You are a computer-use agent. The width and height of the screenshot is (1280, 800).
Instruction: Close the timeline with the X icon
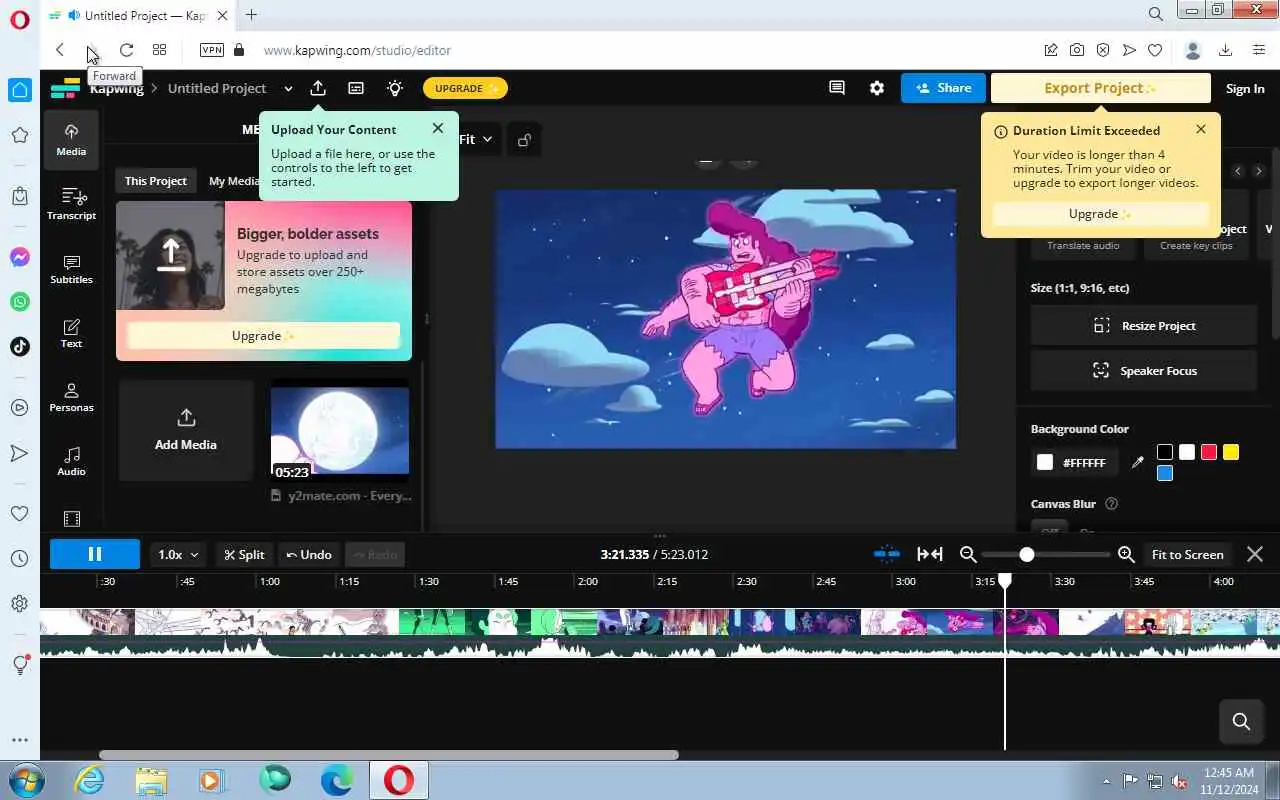point(1255,554)
